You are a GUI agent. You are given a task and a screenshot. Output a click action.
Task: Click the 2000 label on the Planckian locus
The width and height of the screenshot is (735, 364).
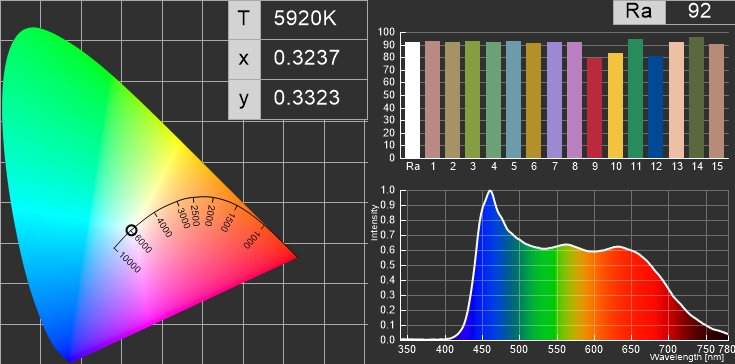coord(211,215)
